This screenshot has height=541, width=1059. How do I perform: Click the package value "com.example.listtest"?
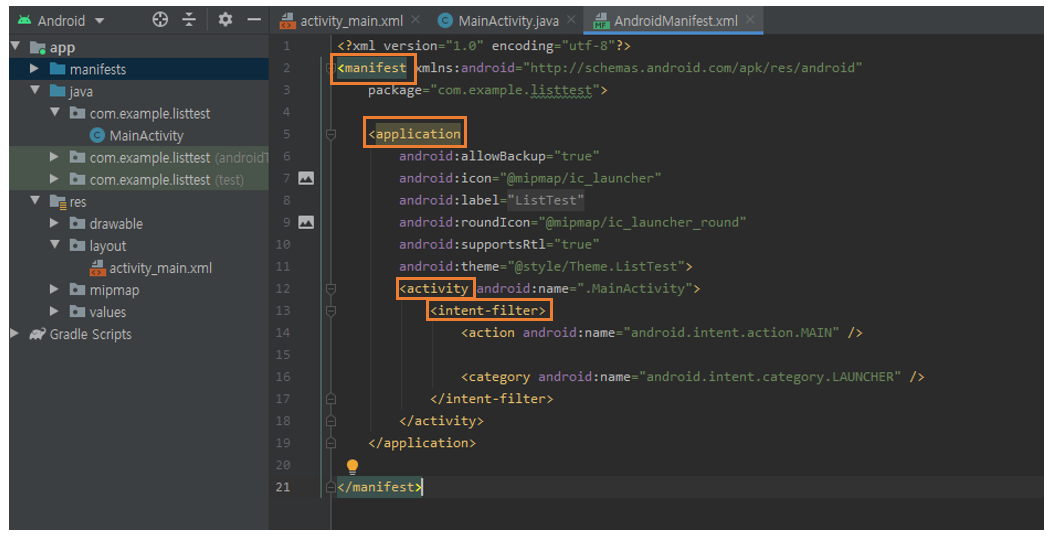[515, 90]
